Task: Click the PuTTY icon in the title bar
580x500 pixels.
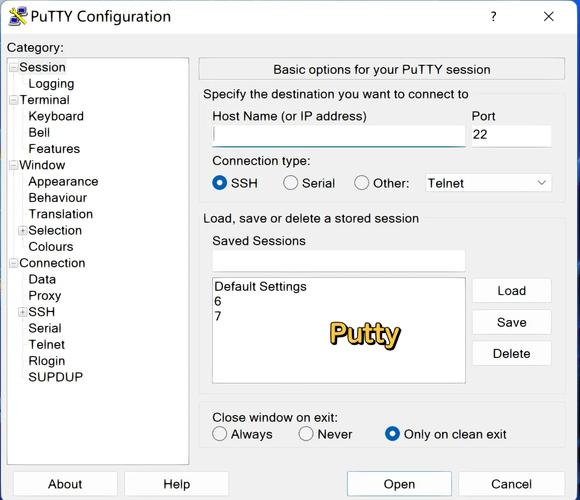Action: point(18,17)
